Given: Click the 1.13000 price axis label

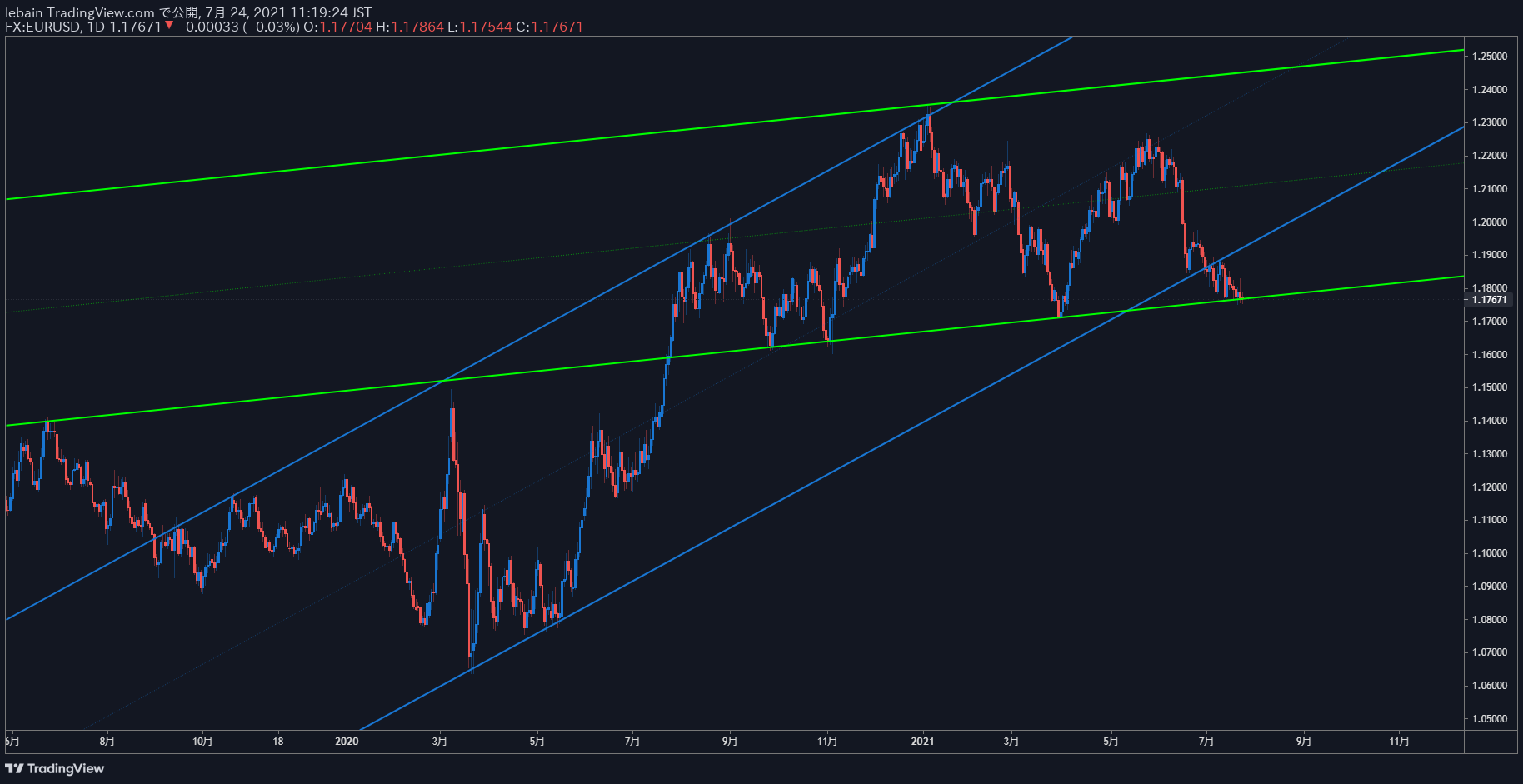Looking at the screenshot, I should [x=1490, y=454].
